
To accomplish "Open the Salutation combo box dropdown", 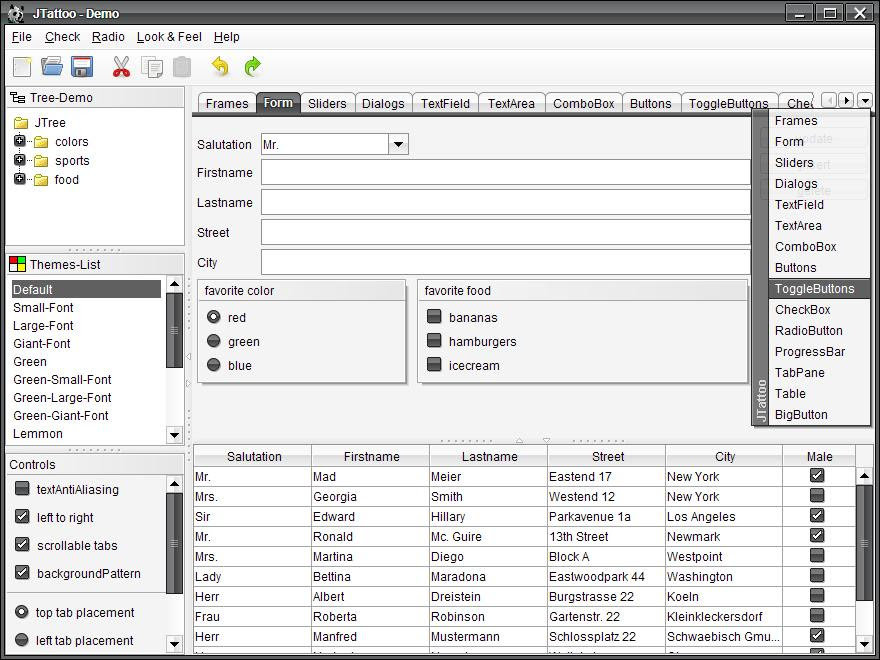I will tap(398, 145).
